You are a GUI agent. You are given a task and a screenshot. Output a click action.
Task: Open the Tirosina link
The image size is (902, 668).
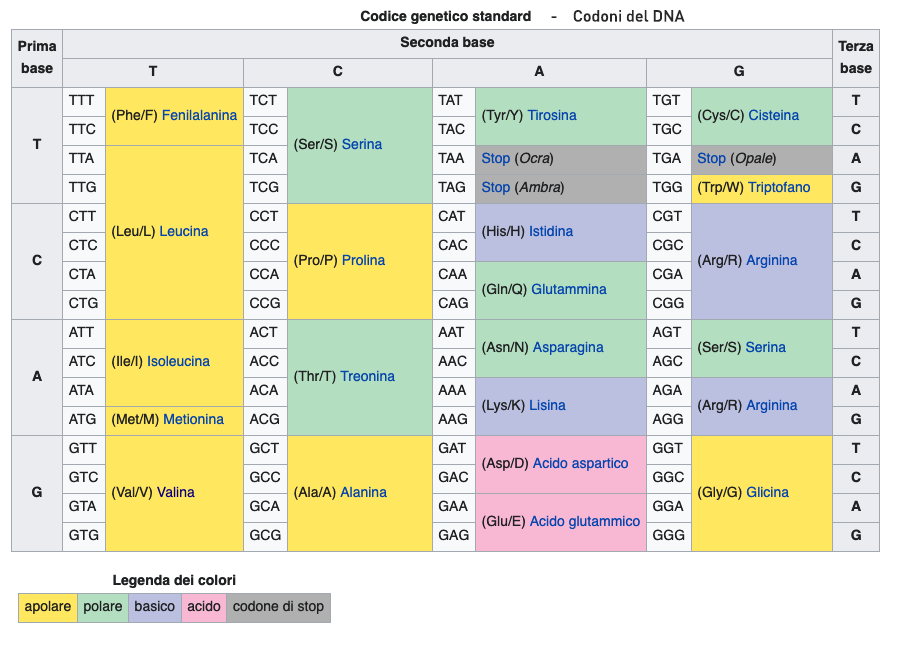click(x=552, y=115)
